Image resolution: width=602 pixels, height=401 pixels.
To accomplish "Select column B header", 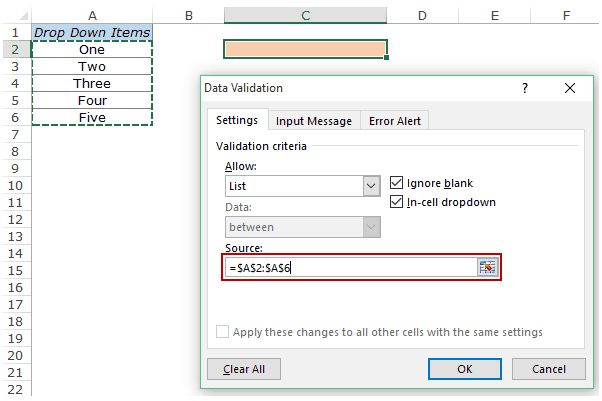I will click(189, 16).
